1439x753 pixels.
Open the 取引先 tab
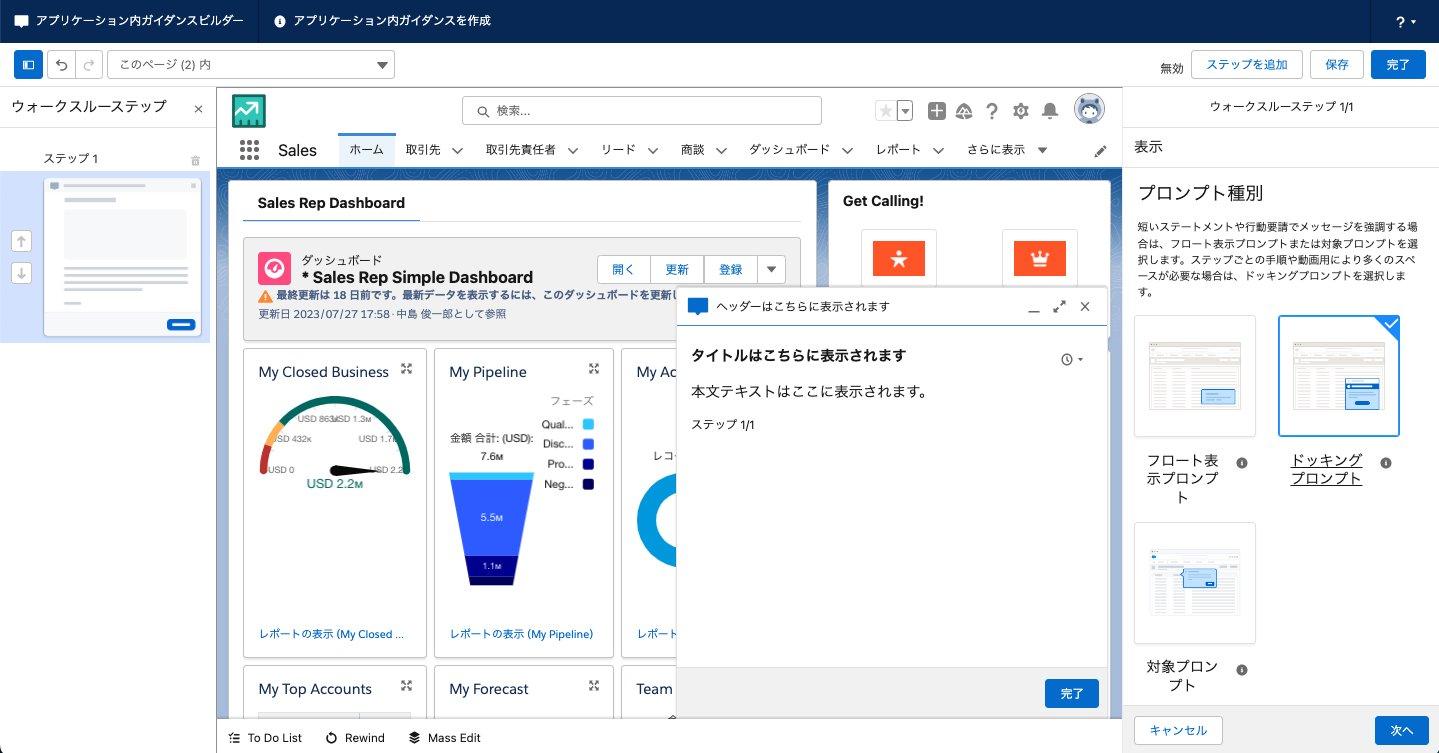click(423, 149)
